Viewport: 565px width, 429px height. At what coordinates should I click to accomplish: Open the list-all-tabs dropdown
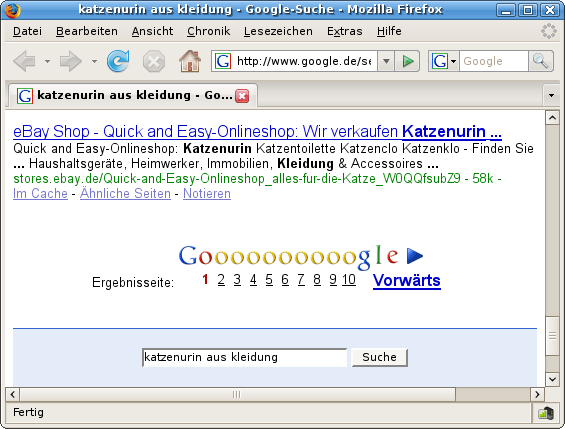pyautogui.click(x=551, y=95)
